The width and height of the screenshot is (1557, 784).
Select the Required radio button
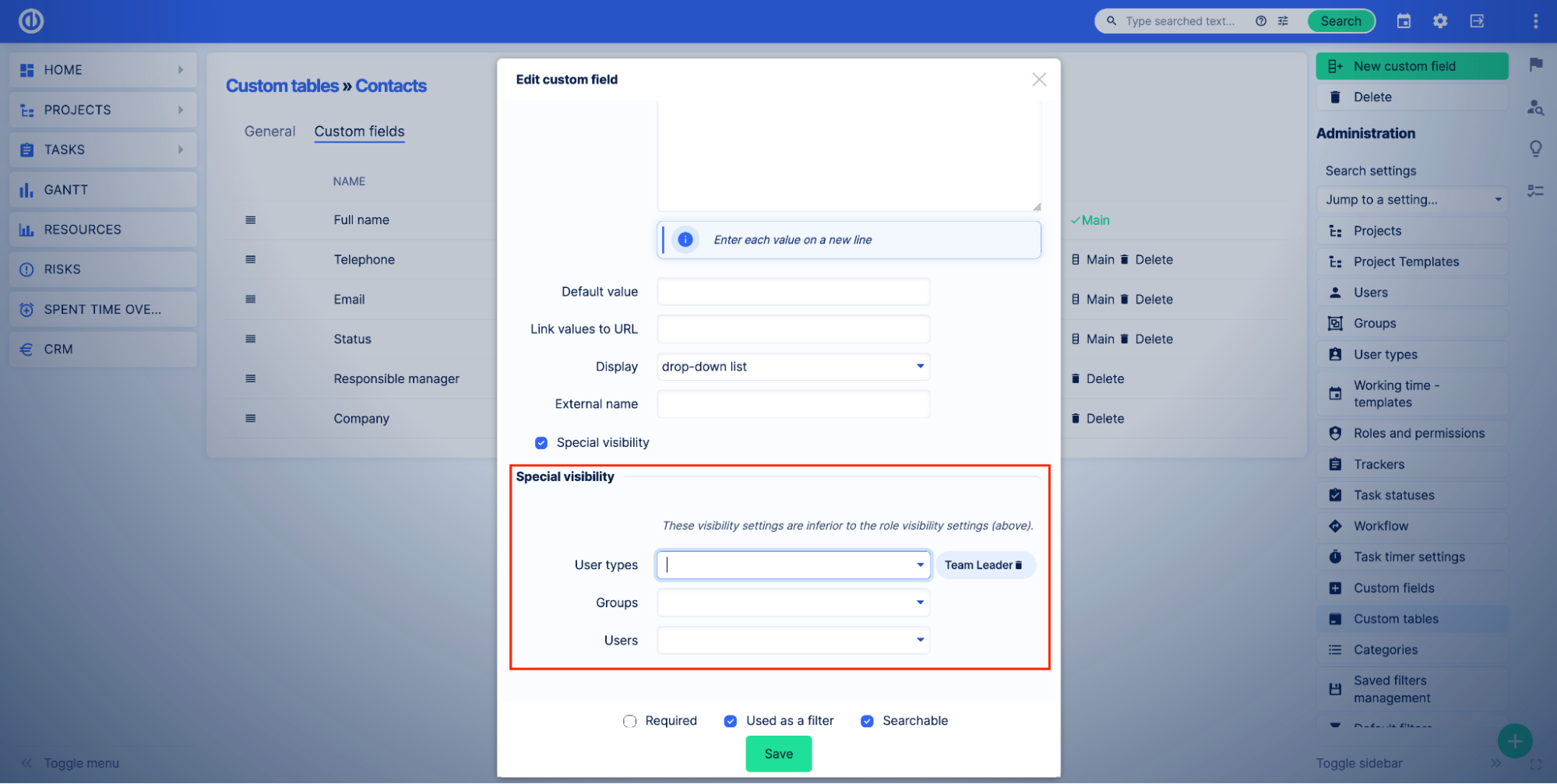point(629,721)
